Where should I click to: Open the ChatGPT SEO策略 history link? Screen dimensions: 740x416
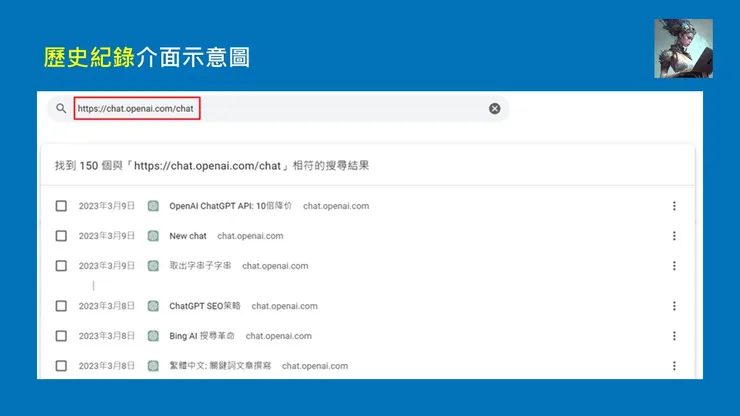(x=205, y=306)
